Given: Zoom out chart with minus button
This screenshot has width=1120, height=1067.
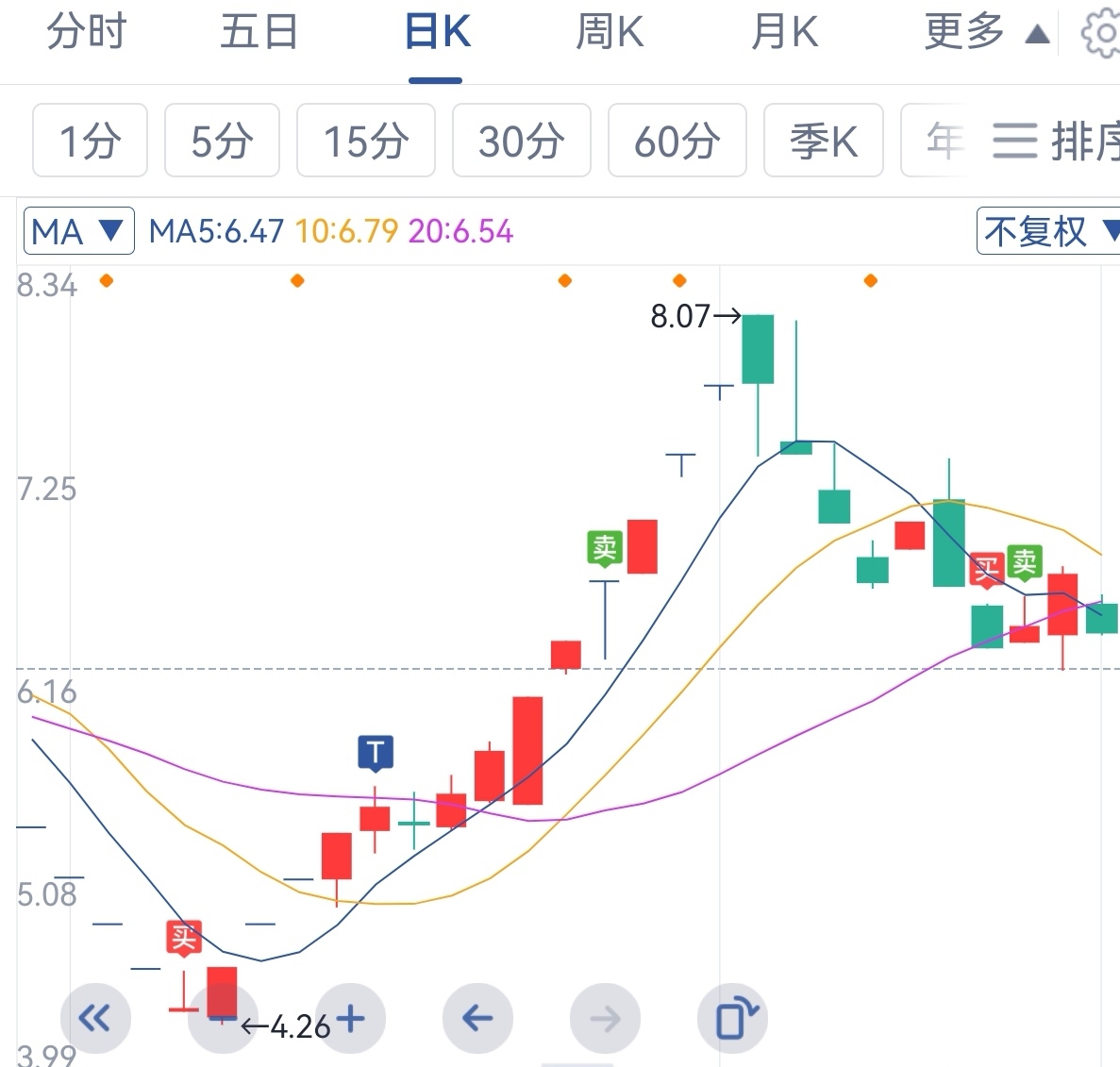Looking at the screenshot, I should click(x=223, y=1019).
